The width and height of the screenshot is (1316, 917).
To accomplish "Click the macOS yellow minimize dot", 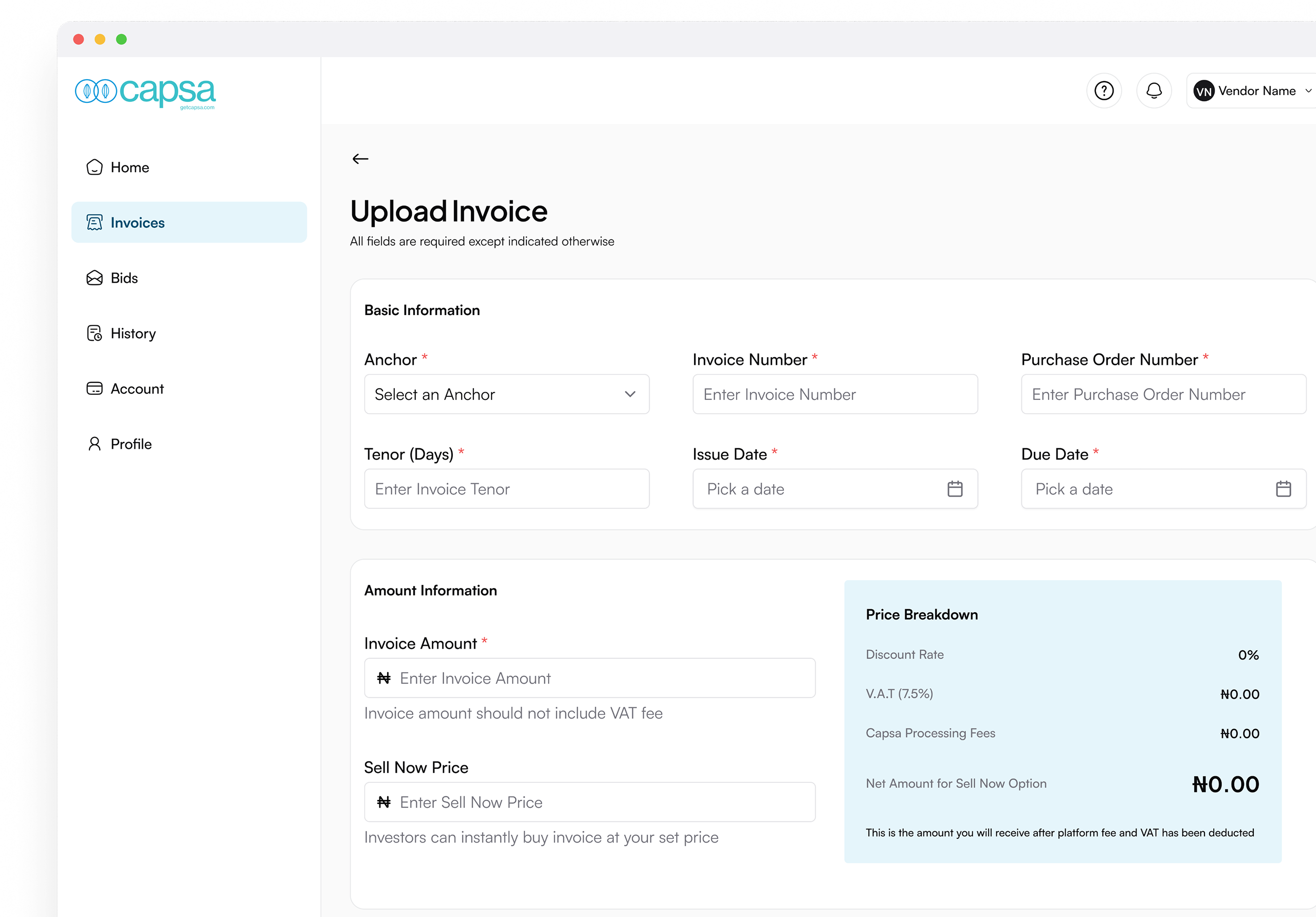I will click(100, 39).
